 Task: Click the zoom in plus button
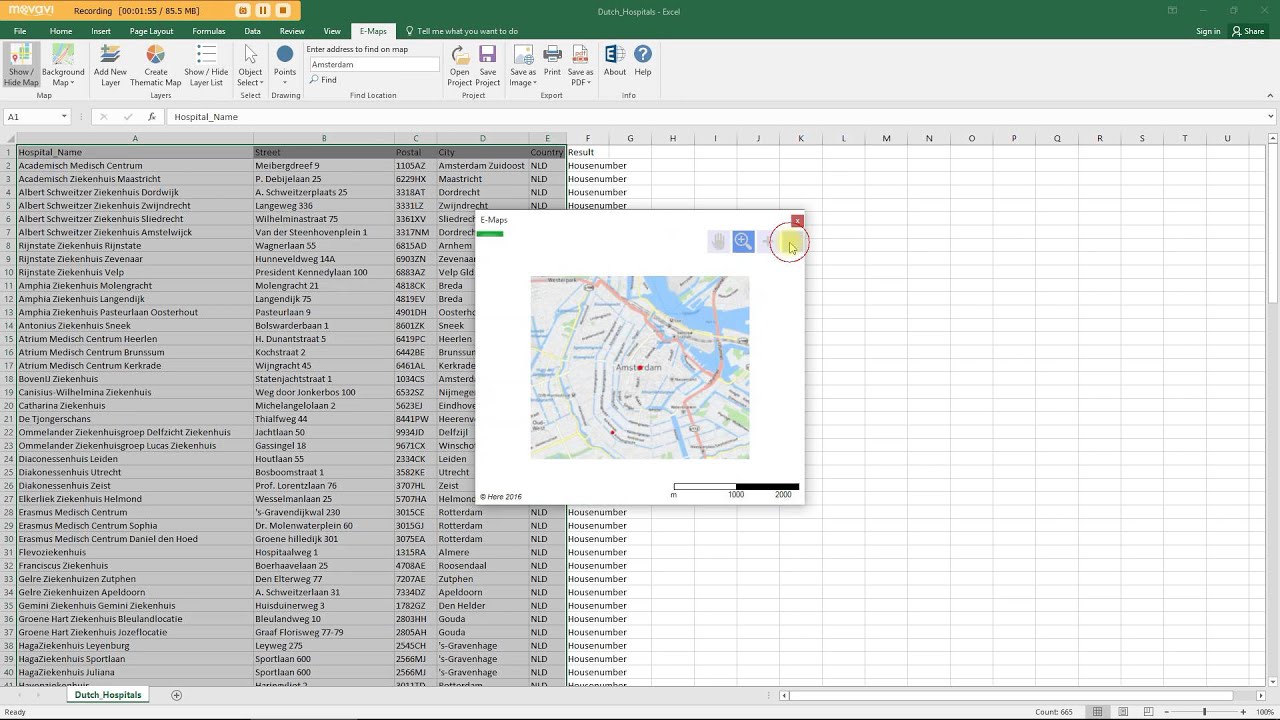pos(1243,712)
